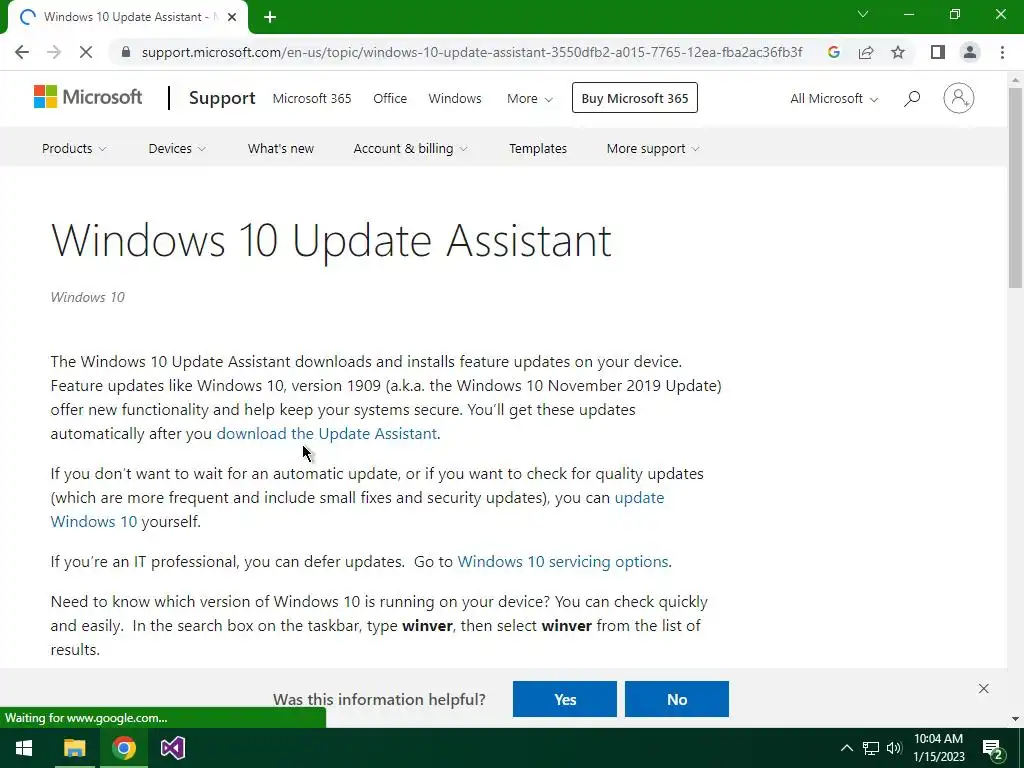Open the Windows 10 servicing options link

pyautogui.click(x=563, y=562)
